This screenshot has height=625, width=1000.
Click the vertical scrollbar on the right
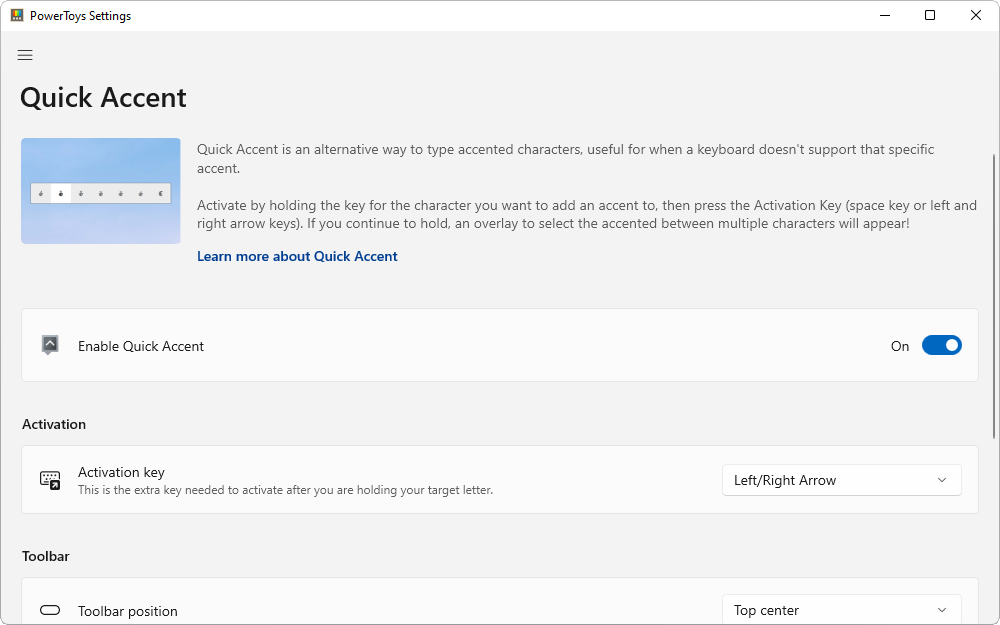[x=993, y=300]
